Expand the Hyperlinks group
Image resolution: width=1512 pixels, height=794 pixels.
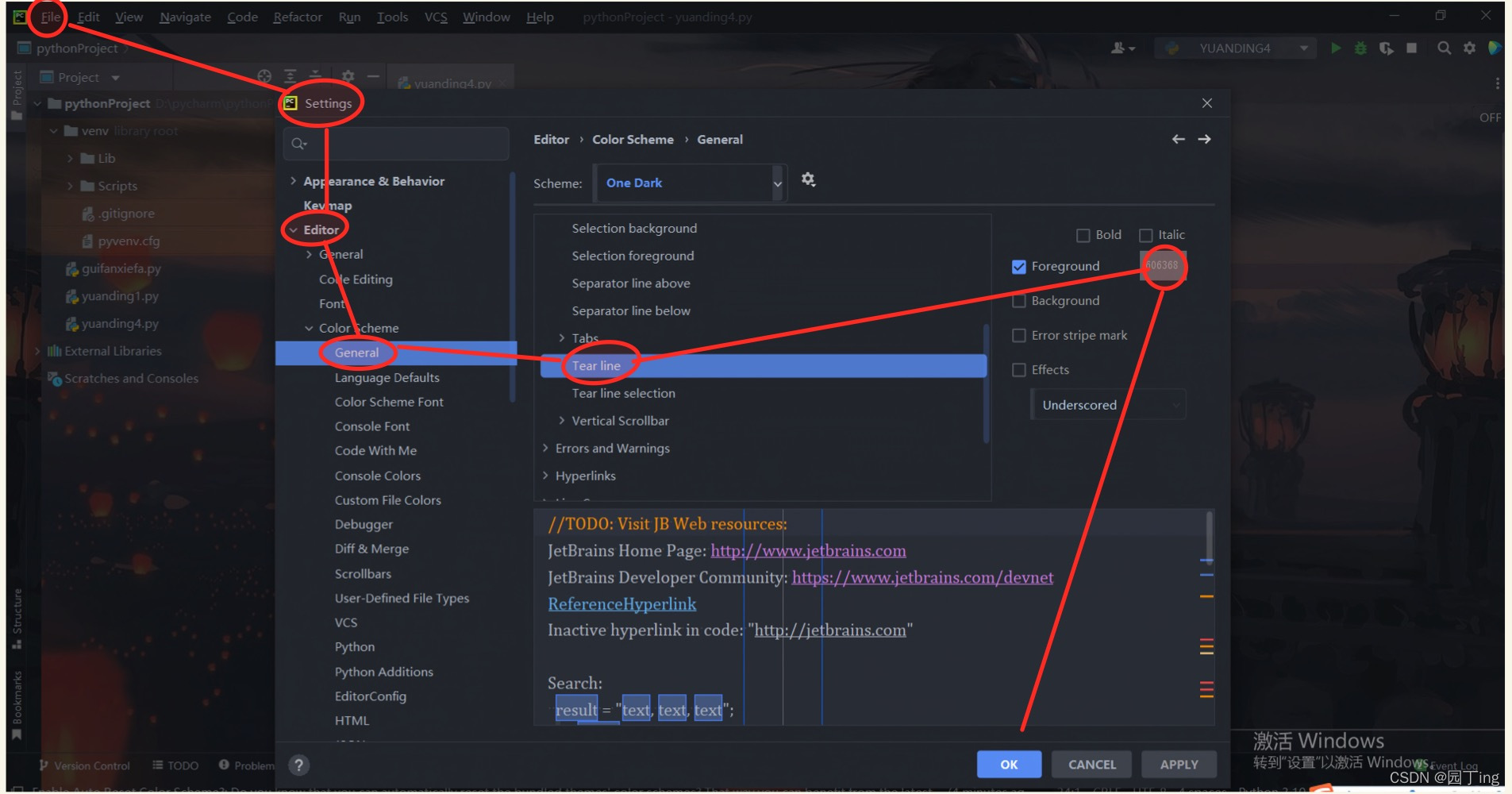[x=545, y=476]
